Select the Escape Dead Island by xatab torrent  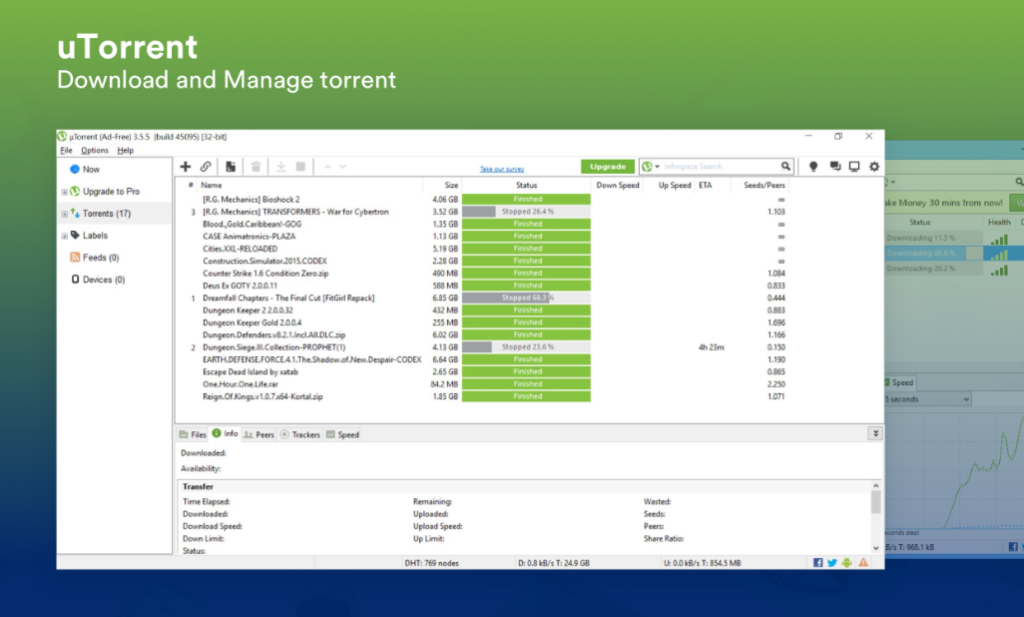click(x=483, y=372)
